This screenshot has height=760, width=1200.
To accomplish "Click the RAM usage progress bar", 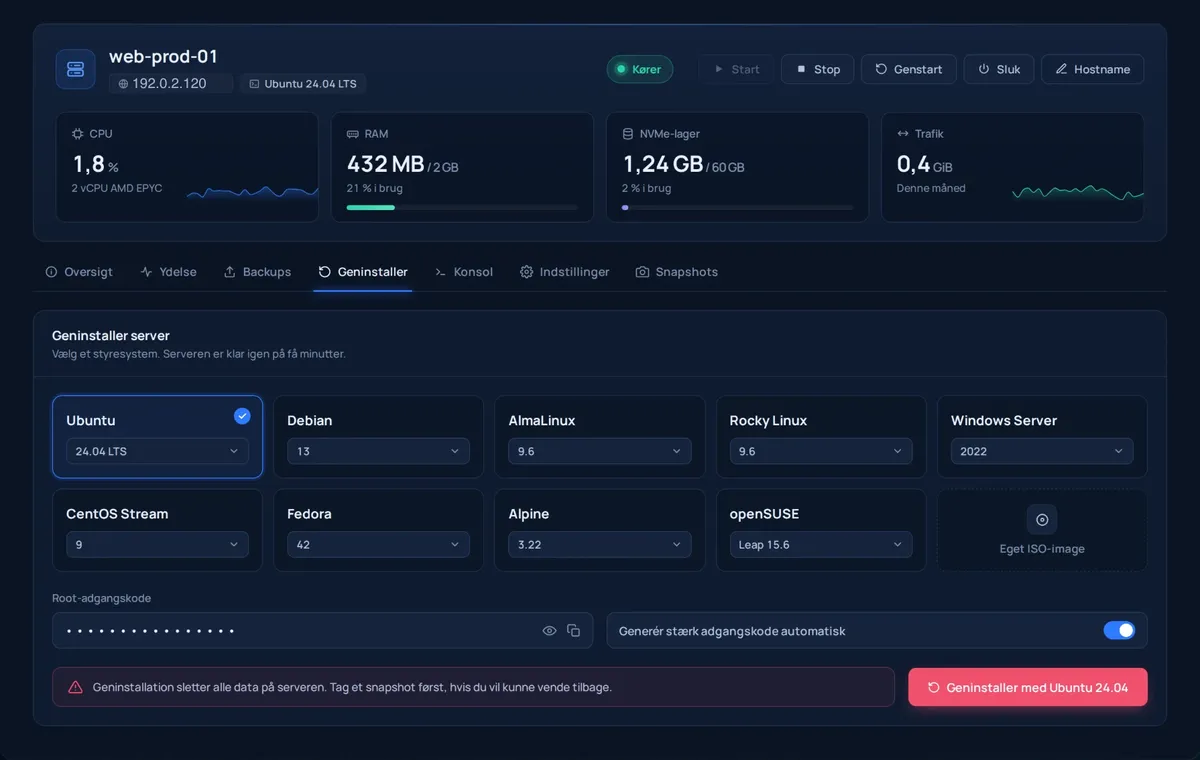I will pyautogui.click(x=462, y=208).
